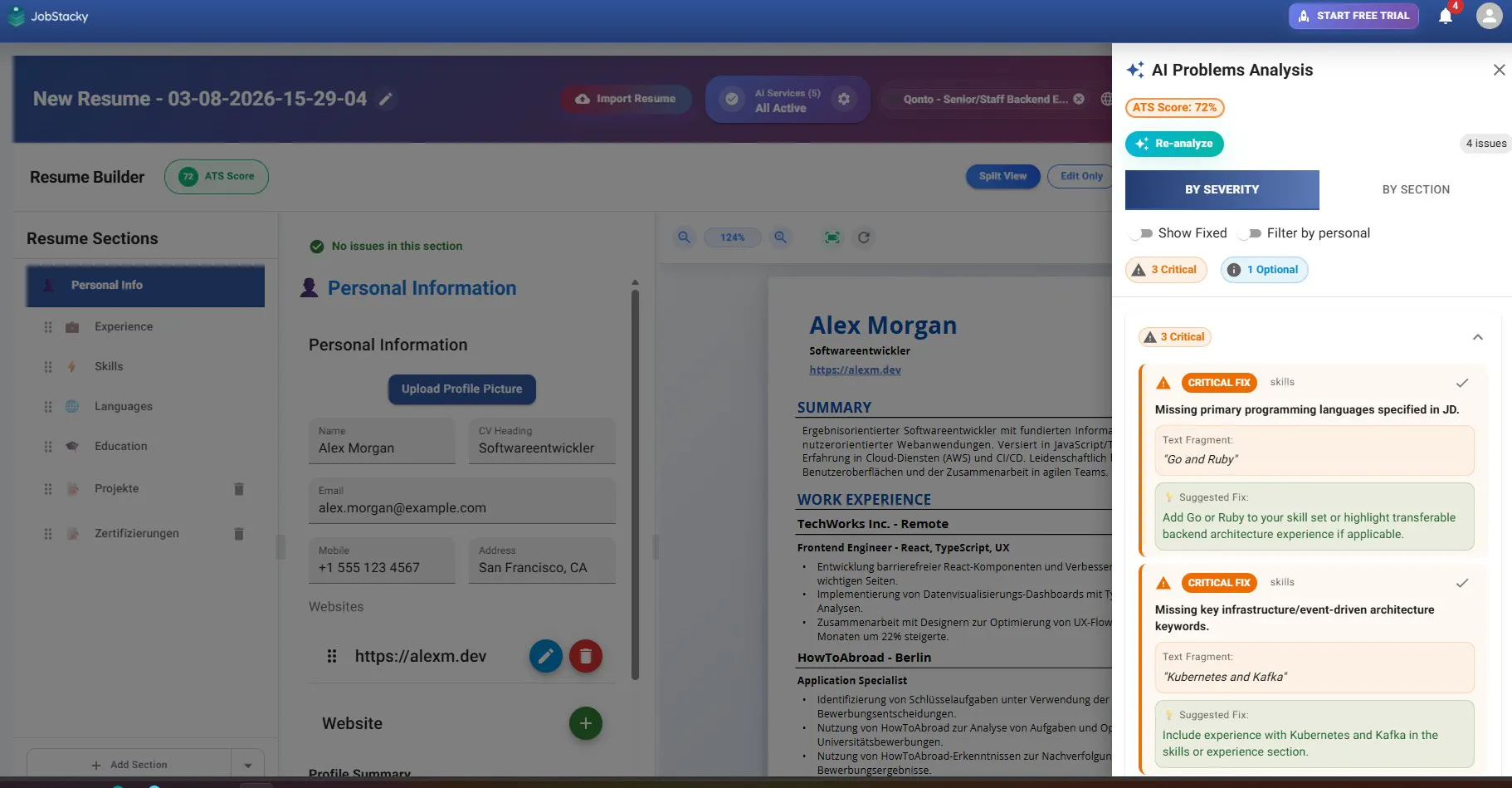Collapse the 3 Critical issues group
The height and width of the screenshot is (788, 1512).
pos(1477,337)
